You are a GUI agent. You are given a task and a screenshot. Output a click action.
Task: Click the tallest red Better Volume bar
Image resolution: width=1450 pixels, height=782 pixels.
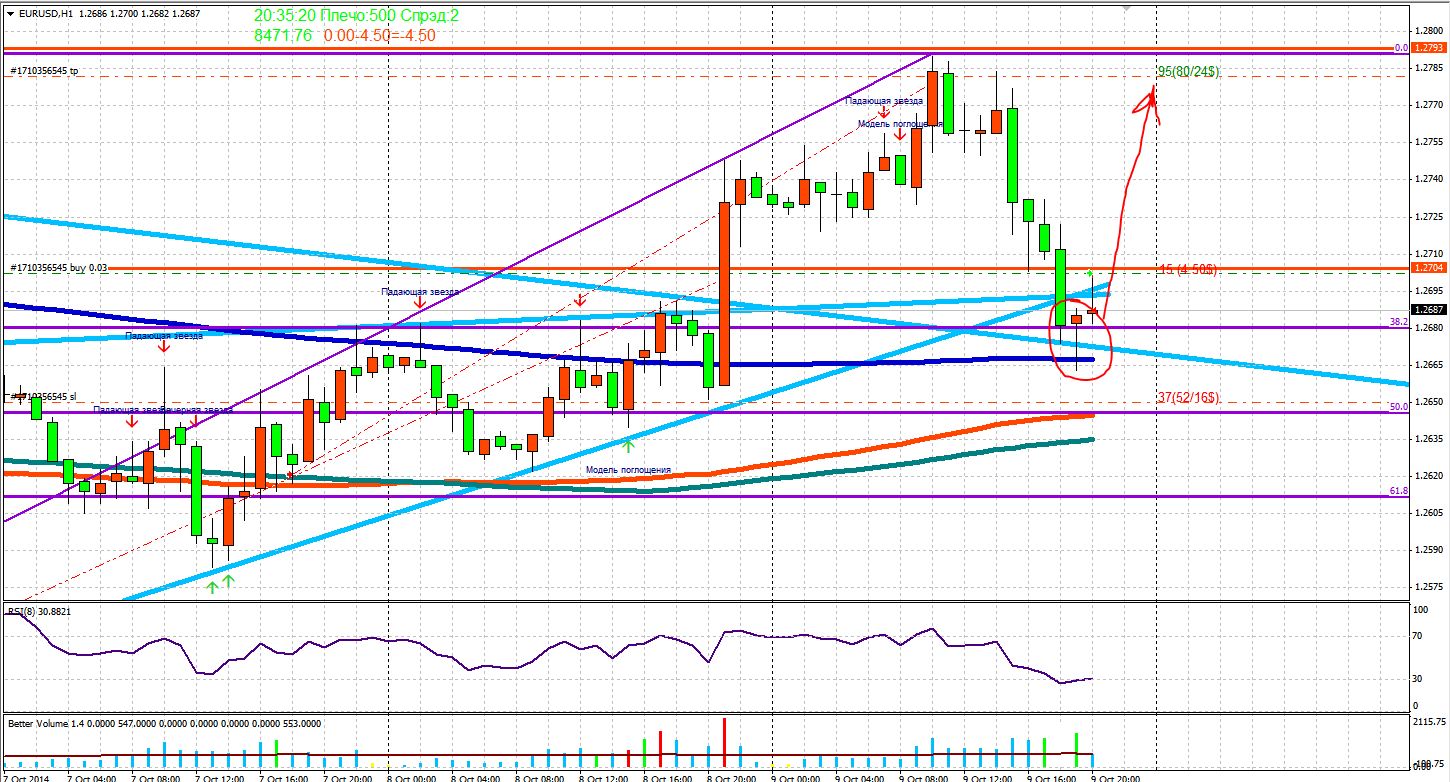[x=725, y=742]
